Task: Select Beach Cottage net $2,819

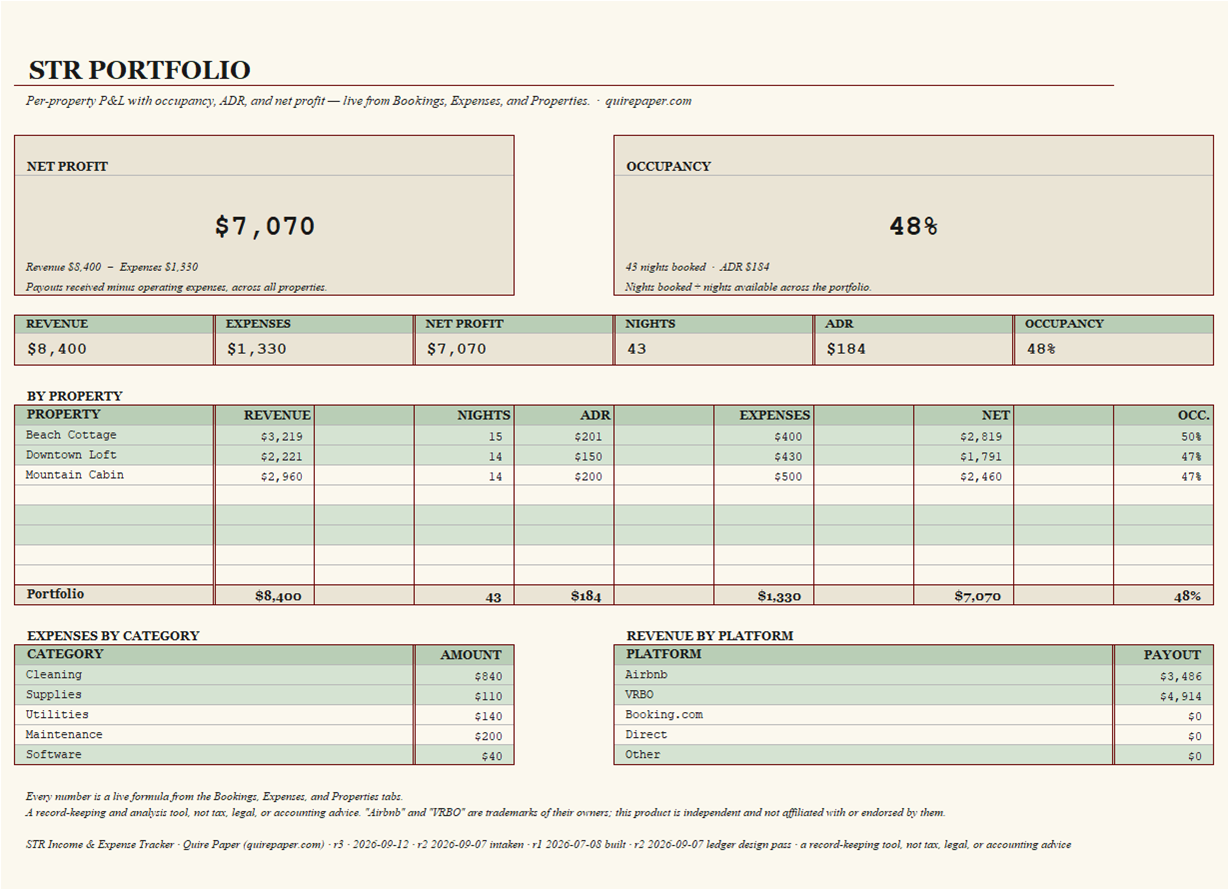Action: (x=981, y=437)
